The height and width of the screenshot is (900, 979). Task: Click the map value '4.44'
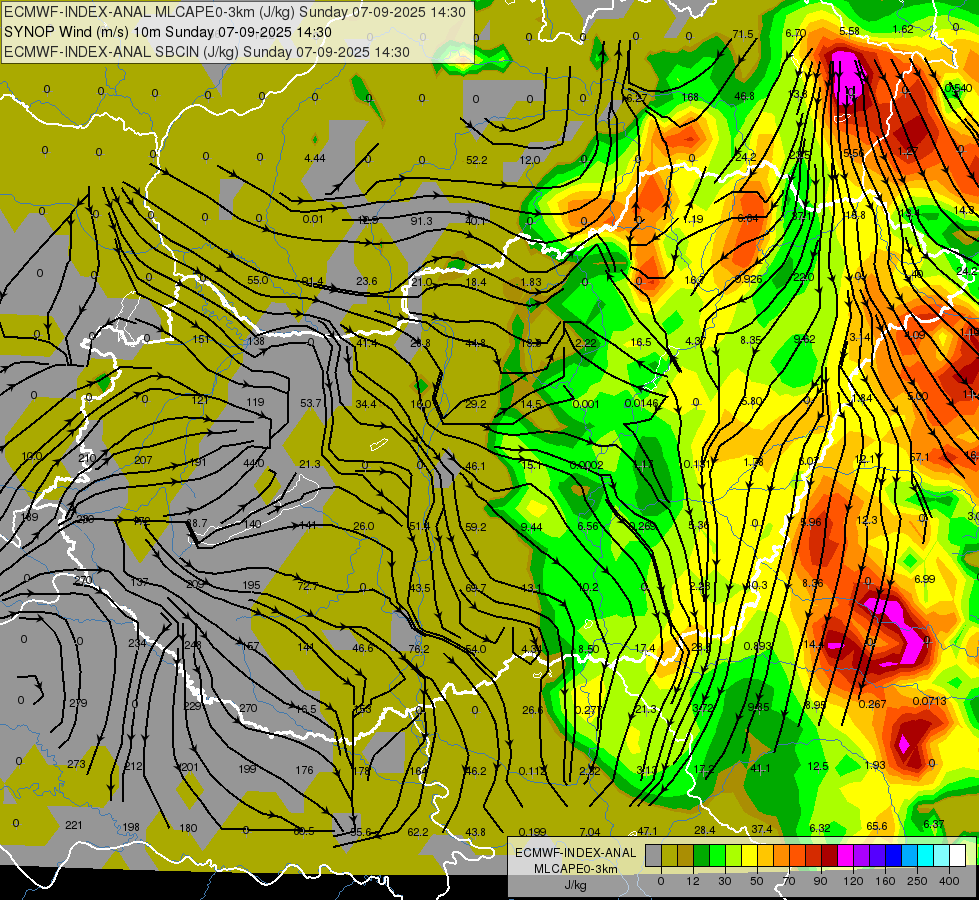pos(315,159)
